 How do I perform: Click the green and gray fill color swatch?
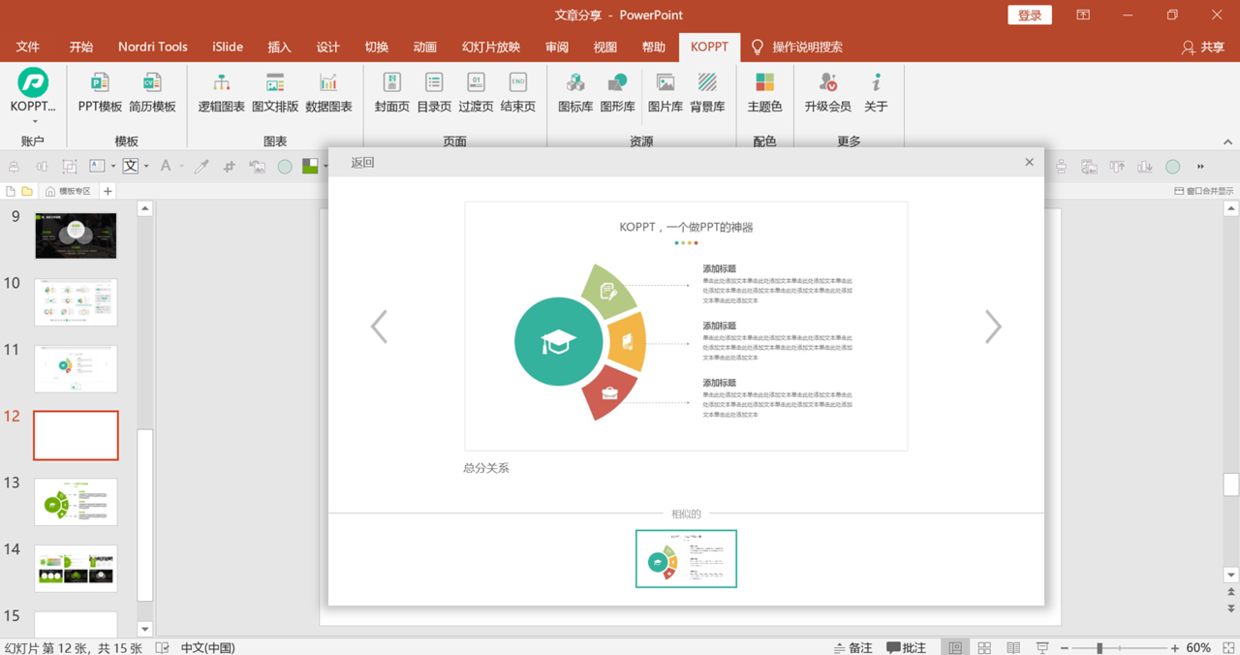(x=310, y=167)
